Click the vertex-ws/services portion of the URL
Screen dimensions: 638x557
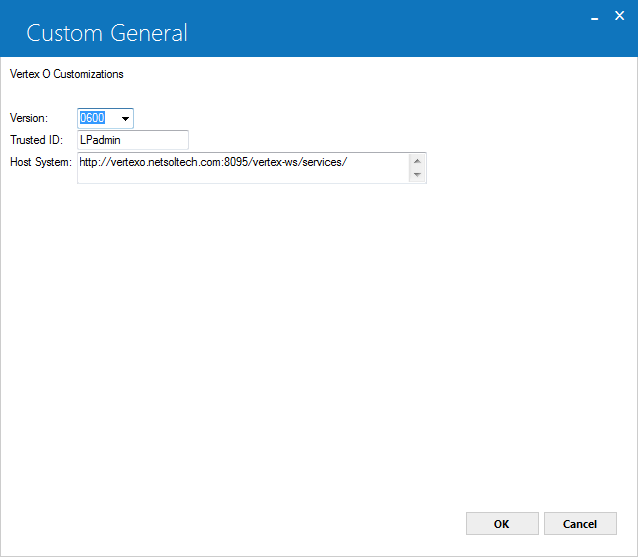tap(298, 162)
